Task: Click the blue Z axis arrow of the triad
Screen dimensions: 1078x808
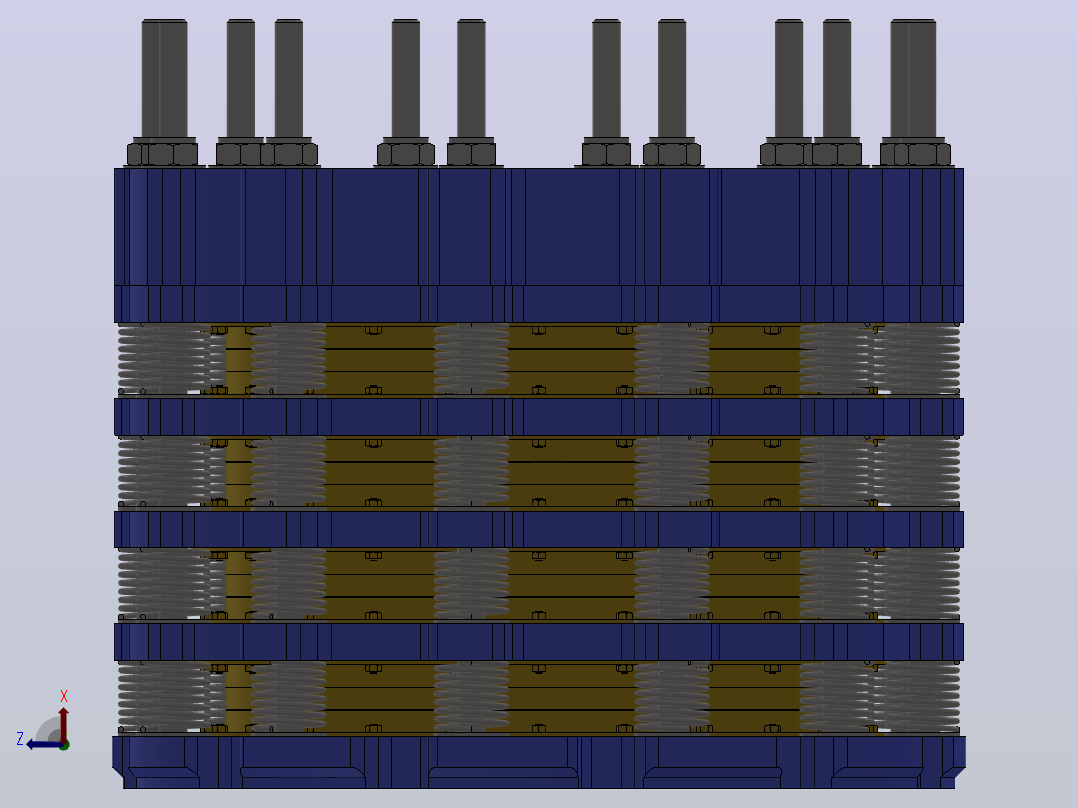Action: pos(43,745)
